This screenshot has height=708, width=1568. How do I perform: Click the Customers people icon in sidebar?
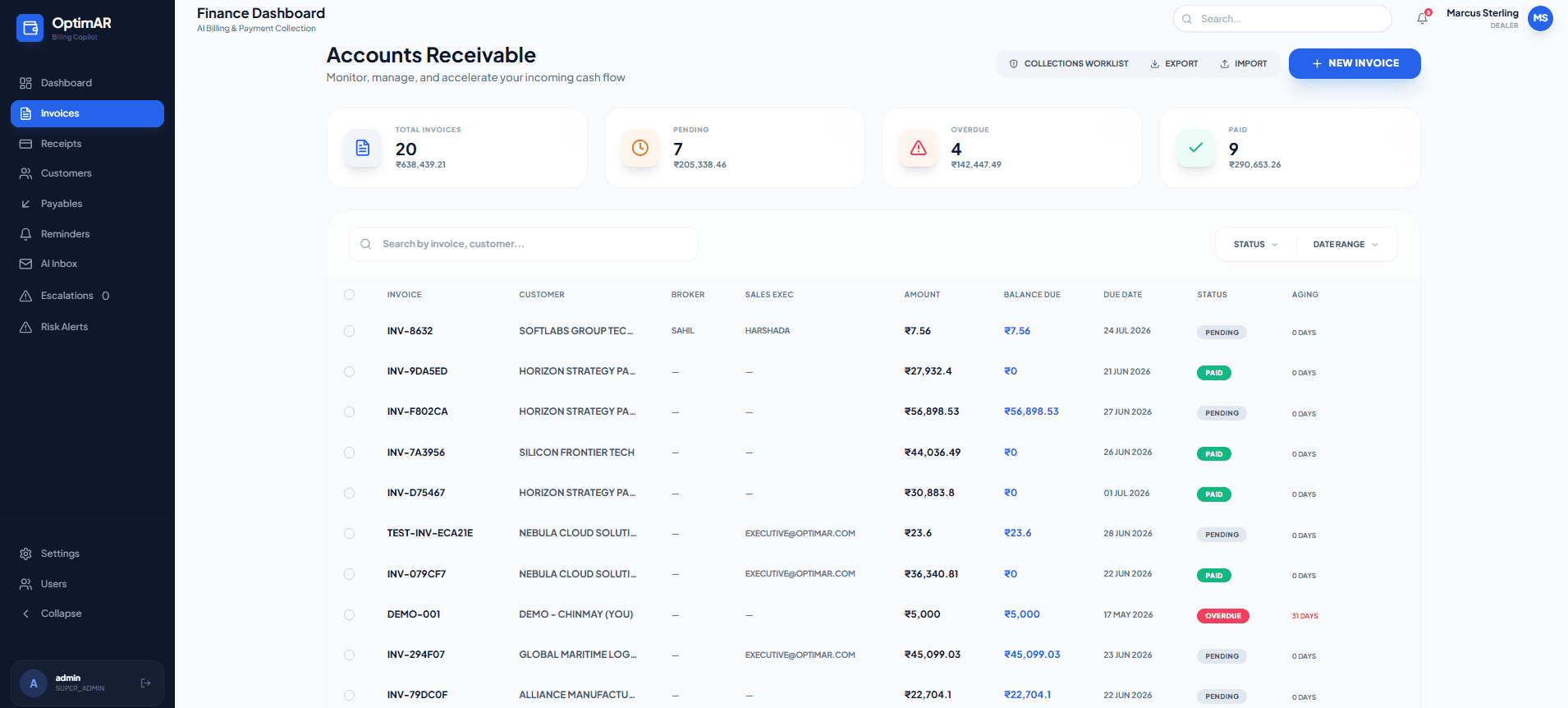[x=25, y=173]
